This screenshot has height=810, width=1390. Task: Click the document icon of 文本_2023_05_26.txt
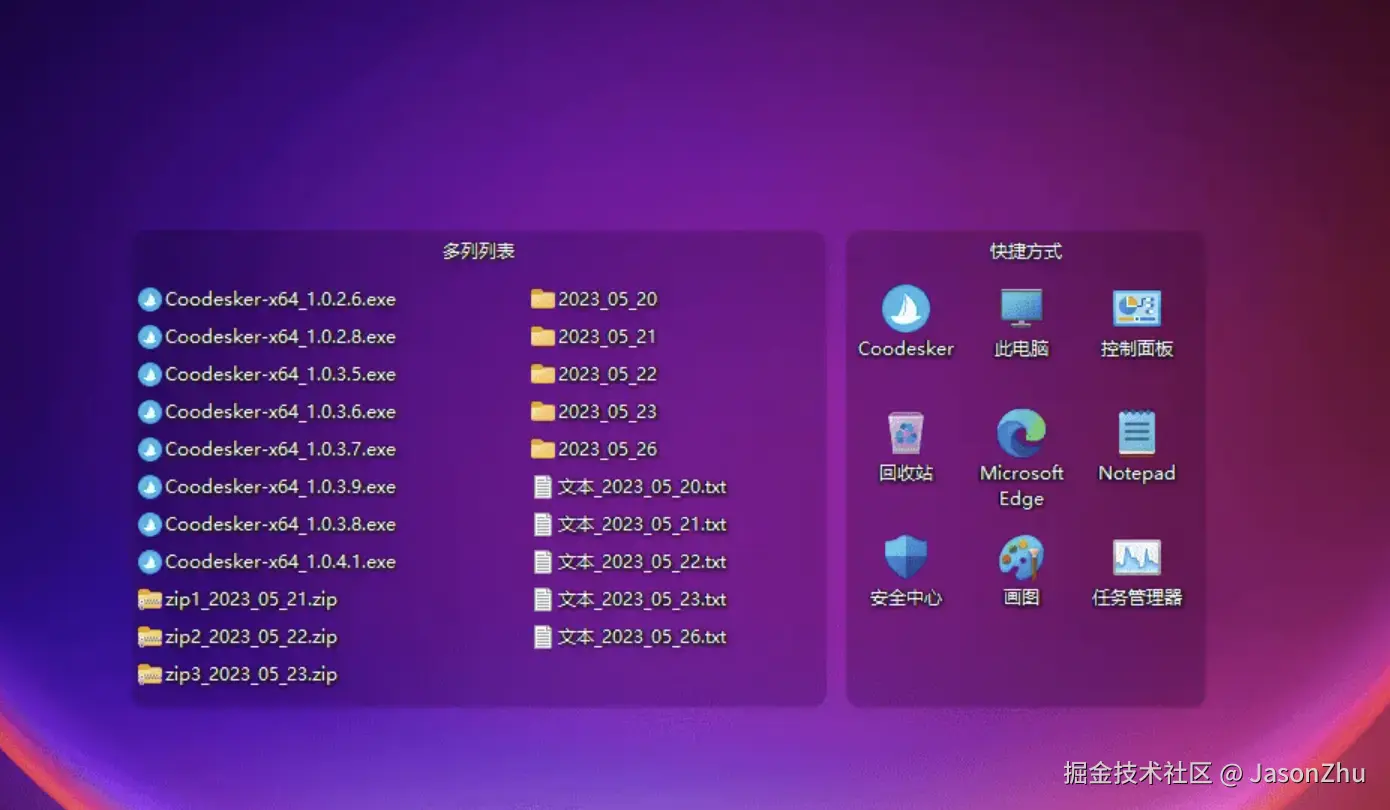pyautogui.click(x=543, y=637)
